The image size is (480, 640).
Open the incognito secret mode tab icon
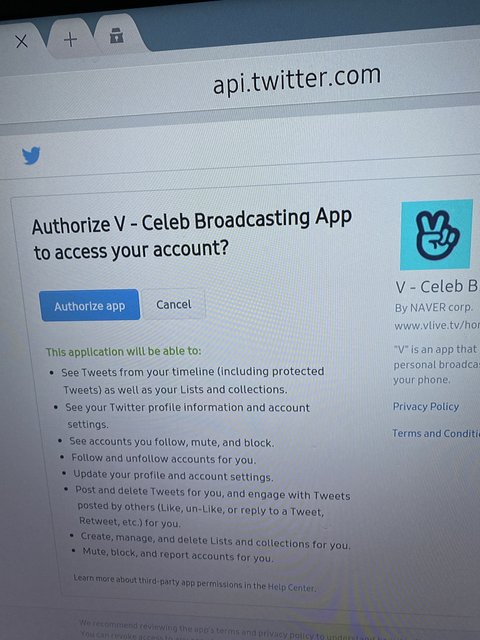(x=117, y=36)
